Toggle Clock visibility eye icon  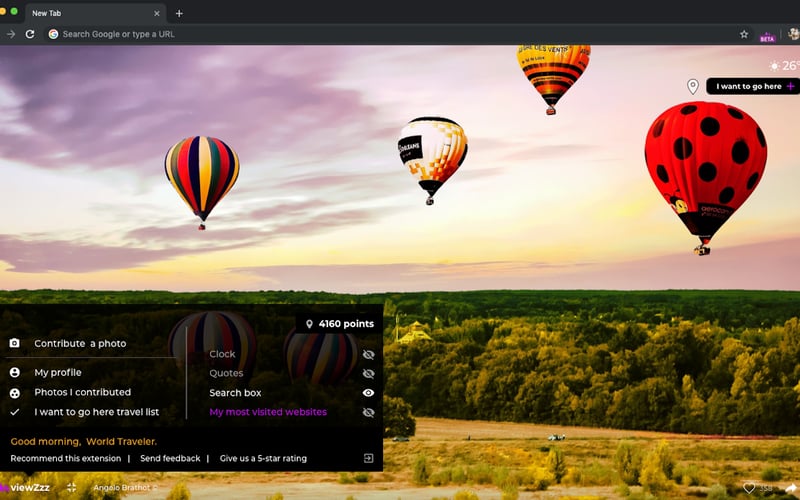click(x=368, y=354)
